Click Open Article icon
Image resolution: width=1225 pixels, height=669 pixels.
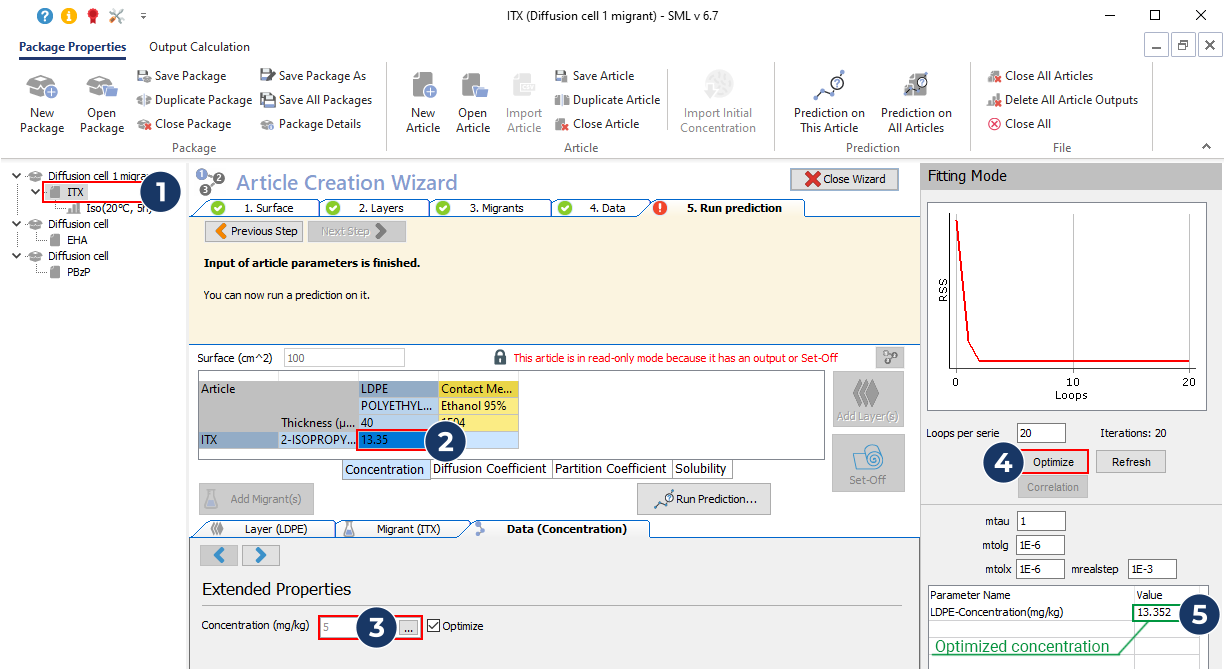click(x=473, y=88)
